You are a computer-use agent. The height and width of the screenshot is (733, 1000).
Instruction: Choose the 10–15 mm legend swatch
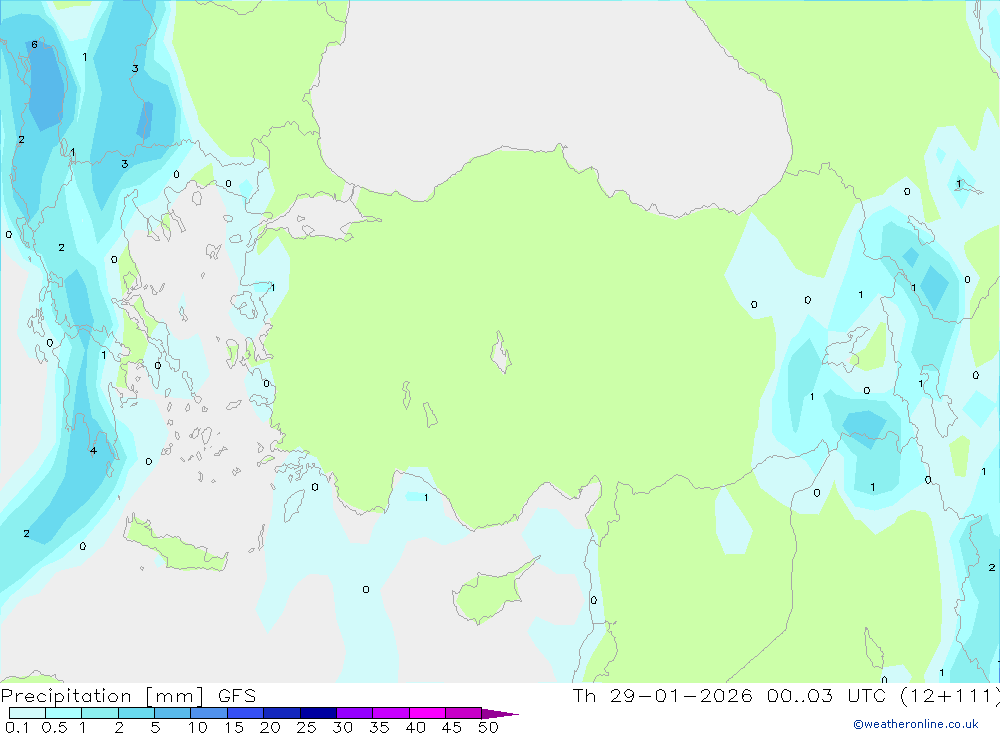point(209,713)
